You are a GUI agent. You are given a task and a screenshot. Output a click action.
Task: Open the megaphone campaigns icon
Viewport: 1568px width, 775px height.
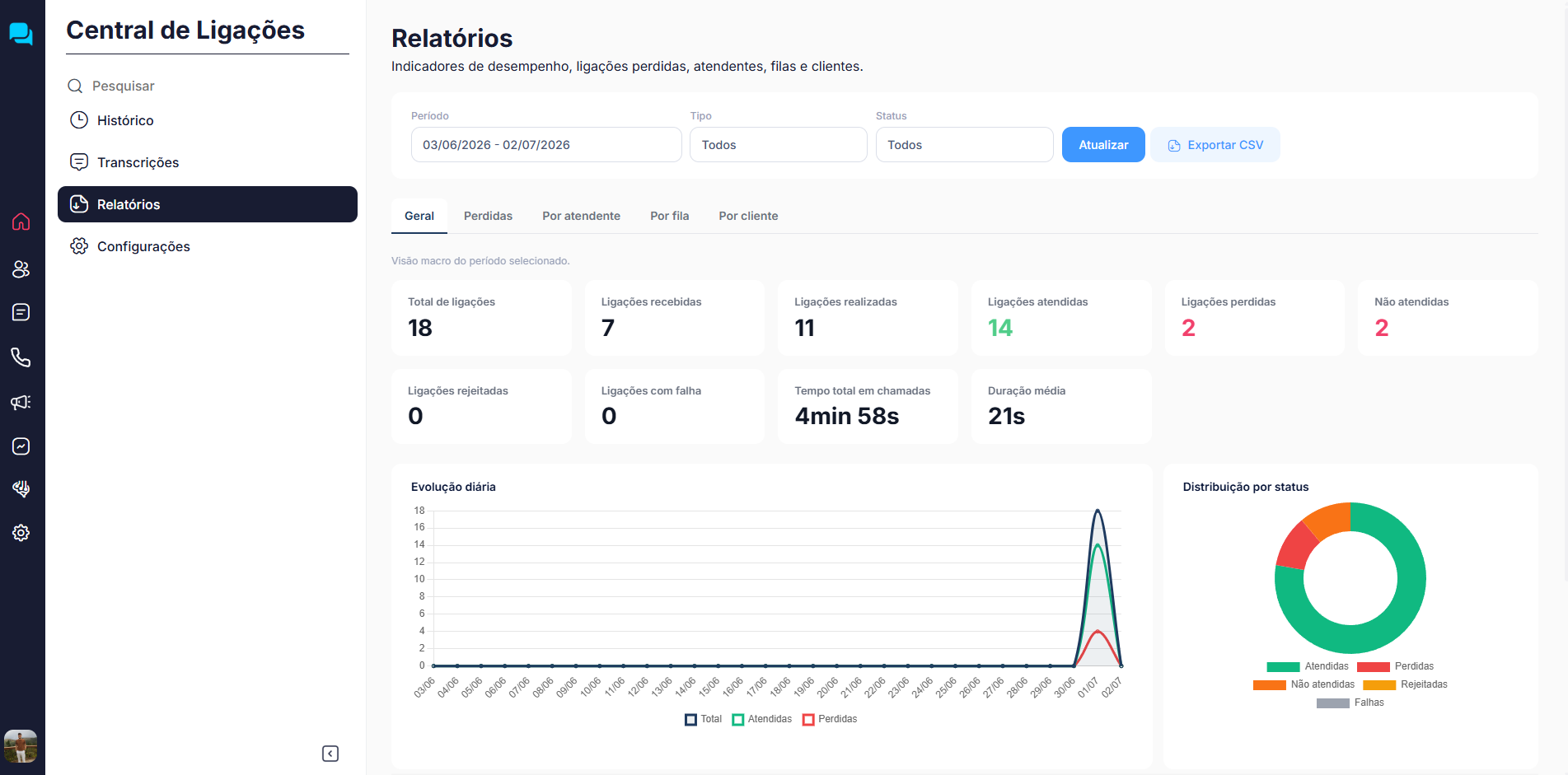point(21,402)
